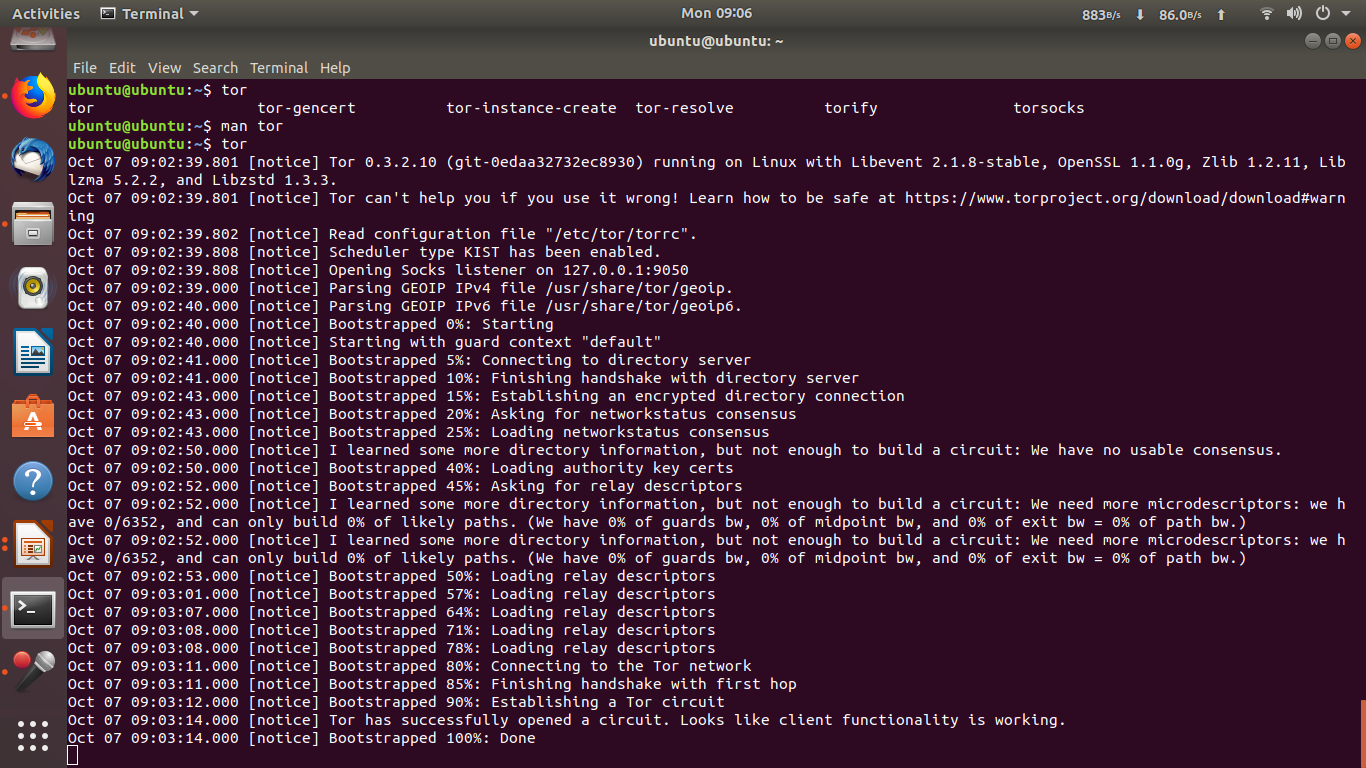Click 'tor-resolve' completion text

tap(684, 108)
